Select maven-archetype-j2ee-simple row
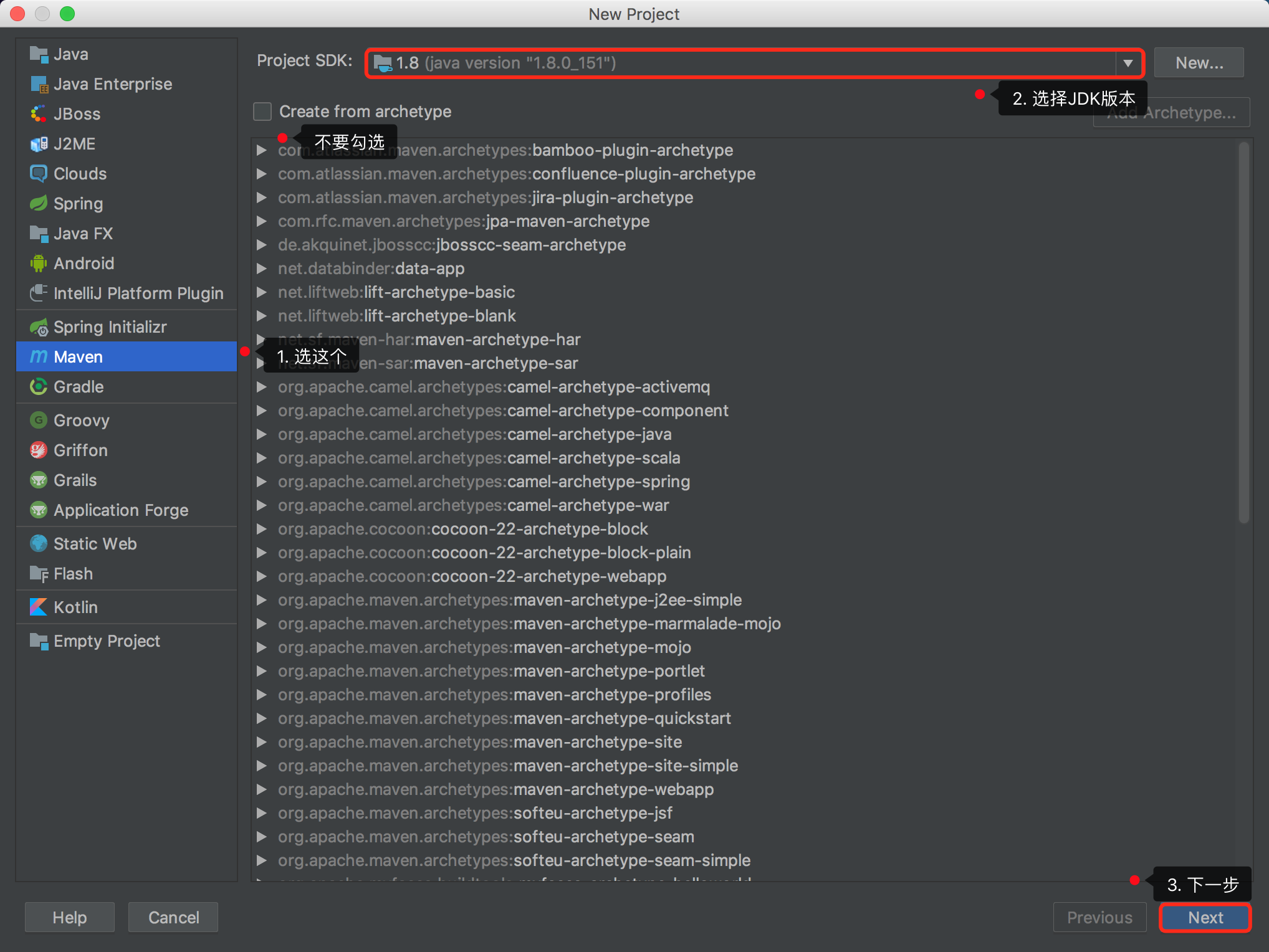This screenshot has width=1269, height=952. click(745, 600)
